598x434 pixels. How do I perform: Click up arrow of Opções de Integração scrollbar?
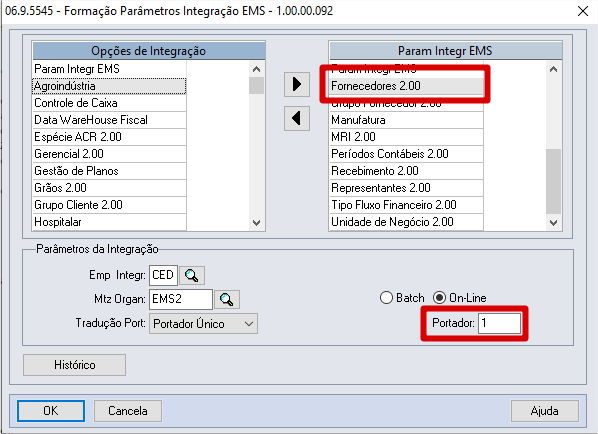[x=256, y=69]
